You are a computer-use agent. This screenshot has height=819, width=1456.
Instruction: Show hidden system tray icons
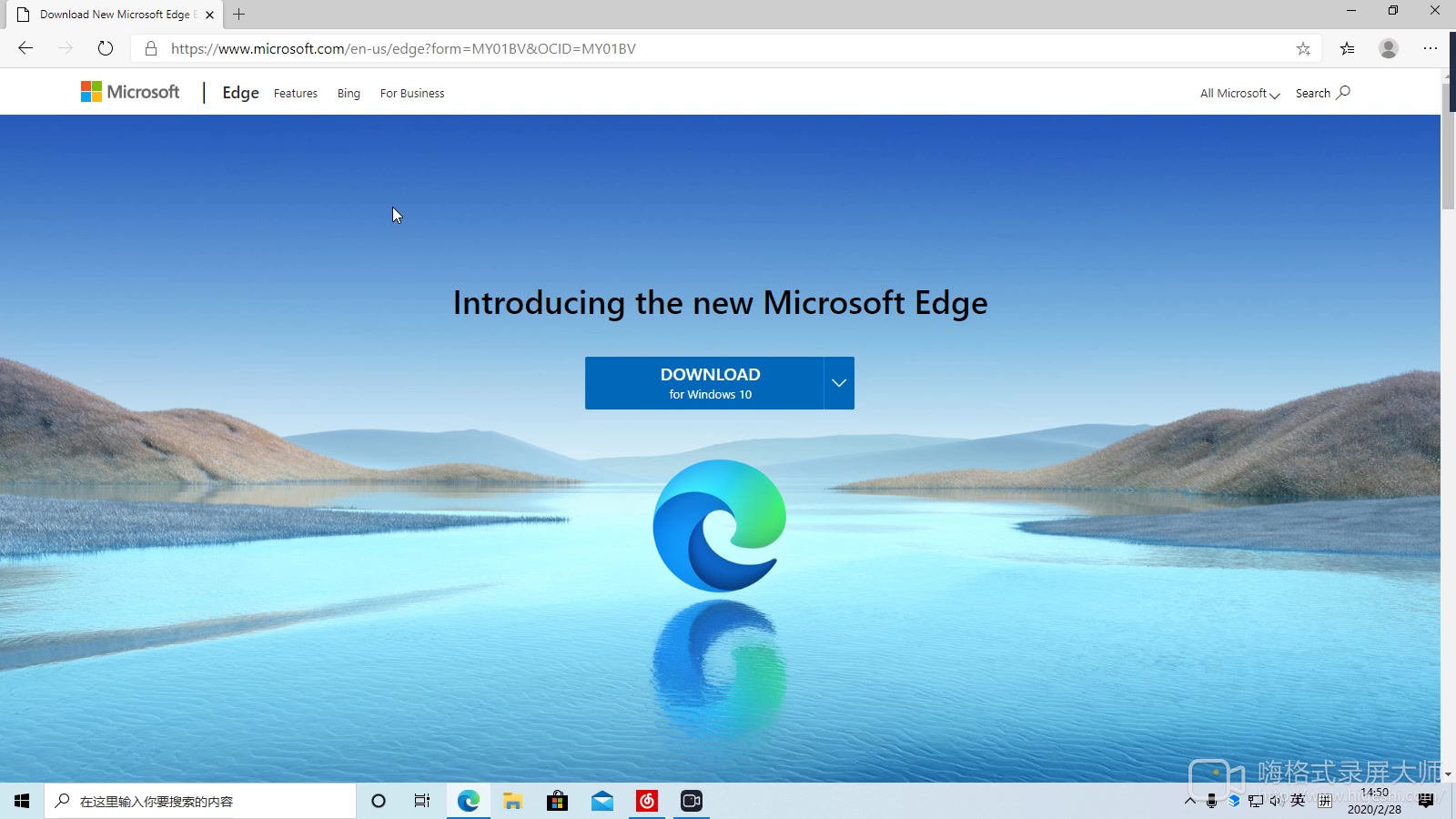pyautogui.click(x=1190, y=801)
